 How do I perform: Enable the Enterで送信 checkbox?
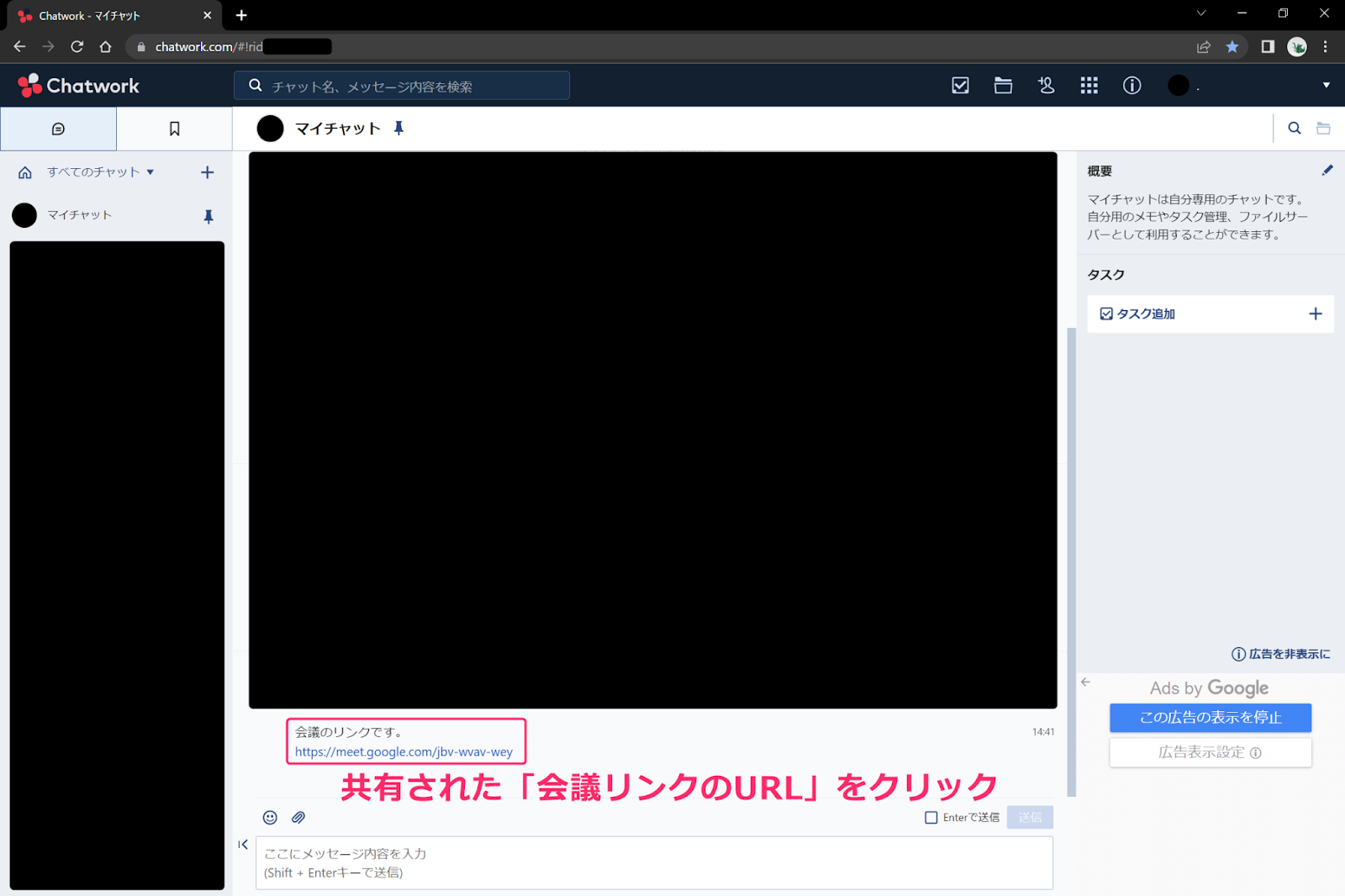[931, 817]
